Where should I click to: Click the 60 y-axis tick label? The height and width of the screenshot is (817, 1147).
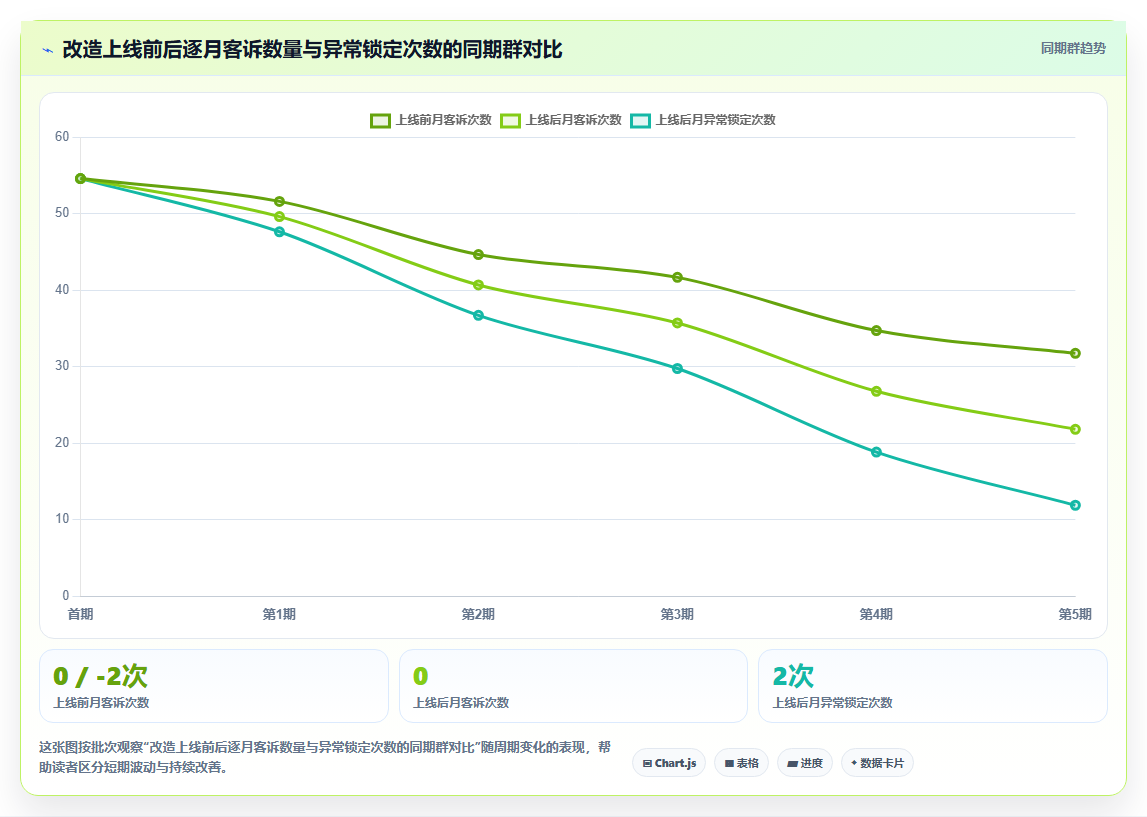[x=62, y=137]
